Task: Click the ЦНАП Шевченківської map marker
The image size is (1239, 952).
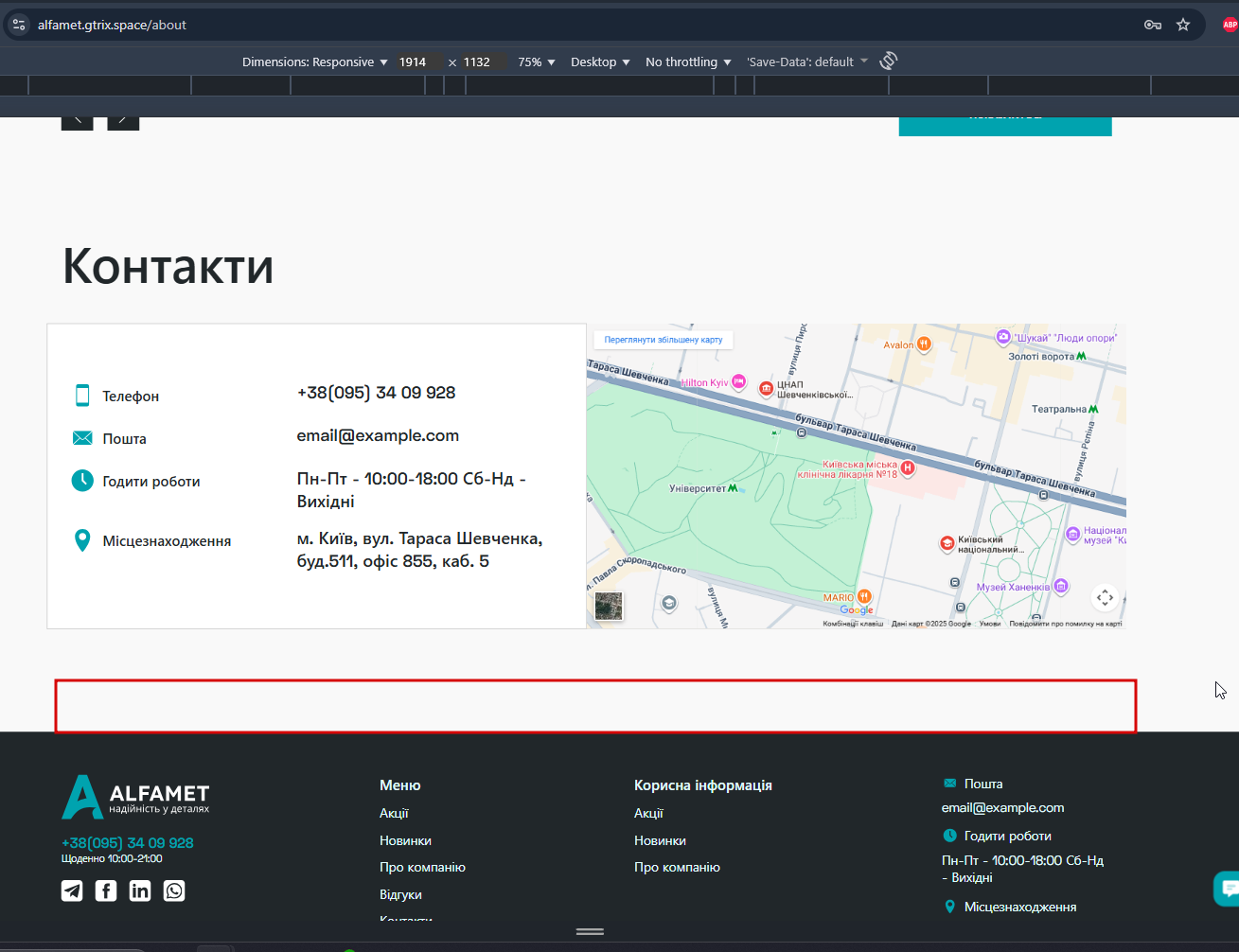Action: 766,388
